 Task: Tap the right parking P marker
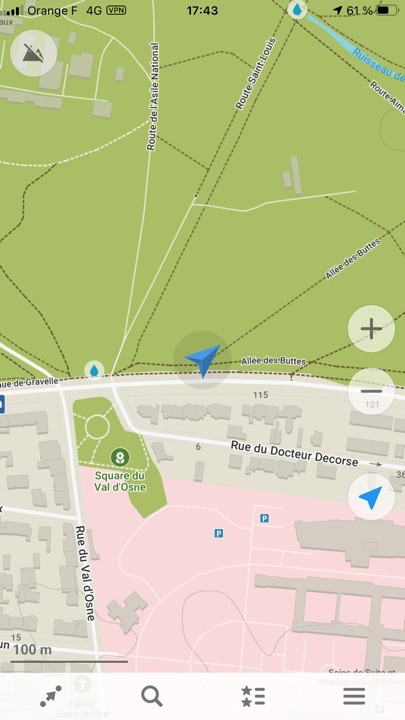tap(264, 518)
